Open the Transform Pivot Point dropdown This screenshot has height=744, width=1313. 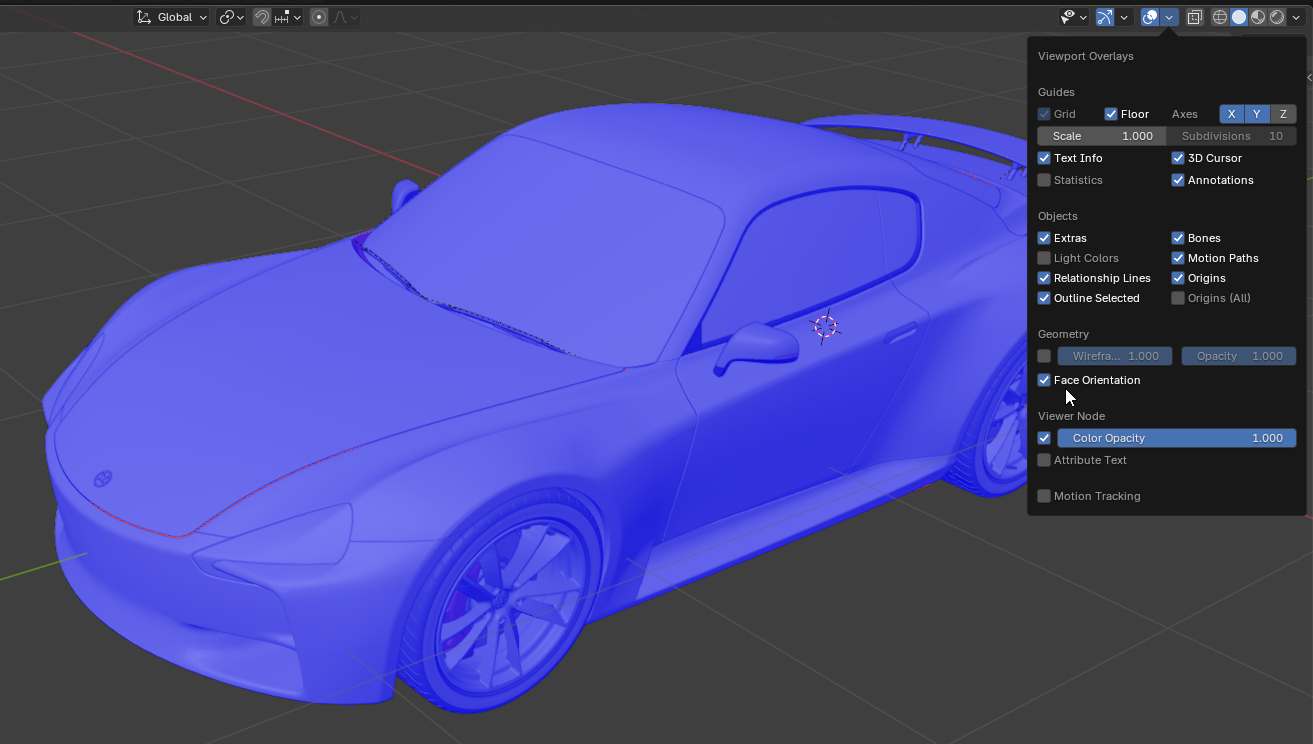(228, 17)
